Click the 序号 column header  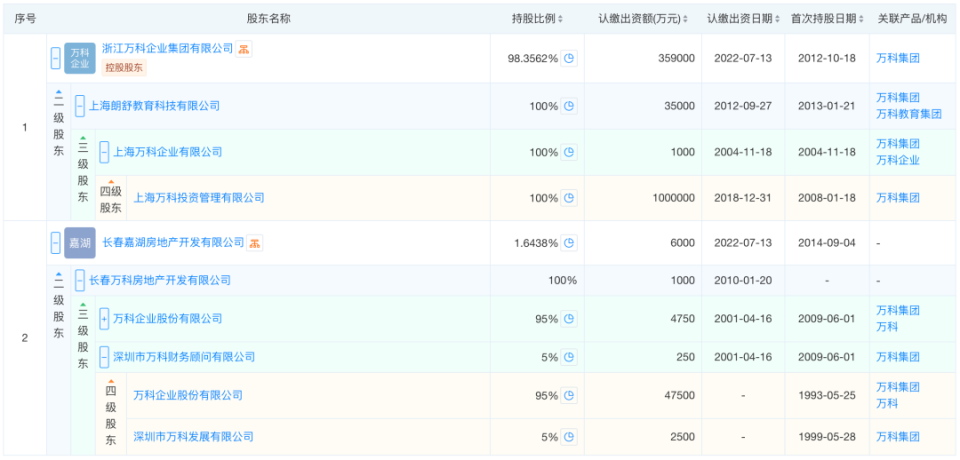pyautogui.click(x=24, y=18)
